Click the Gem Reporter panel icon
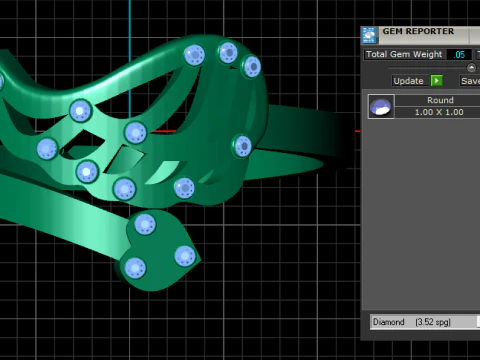The height and width of the screenshot is (360, 480). pyautogui.click(x=369, y=35)
